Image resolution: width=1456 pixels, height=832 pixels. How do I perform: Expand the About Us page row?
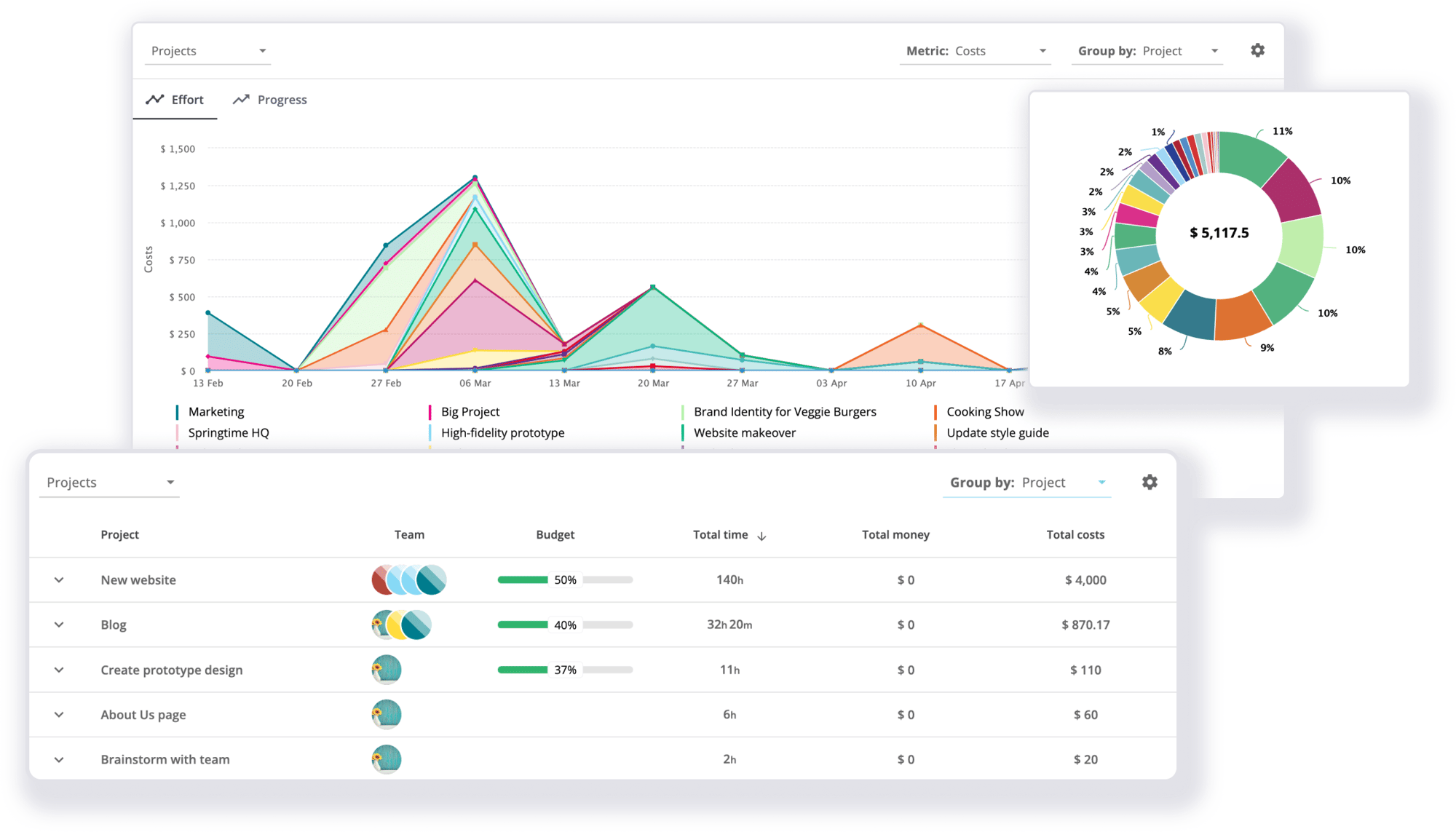point(59,715)
